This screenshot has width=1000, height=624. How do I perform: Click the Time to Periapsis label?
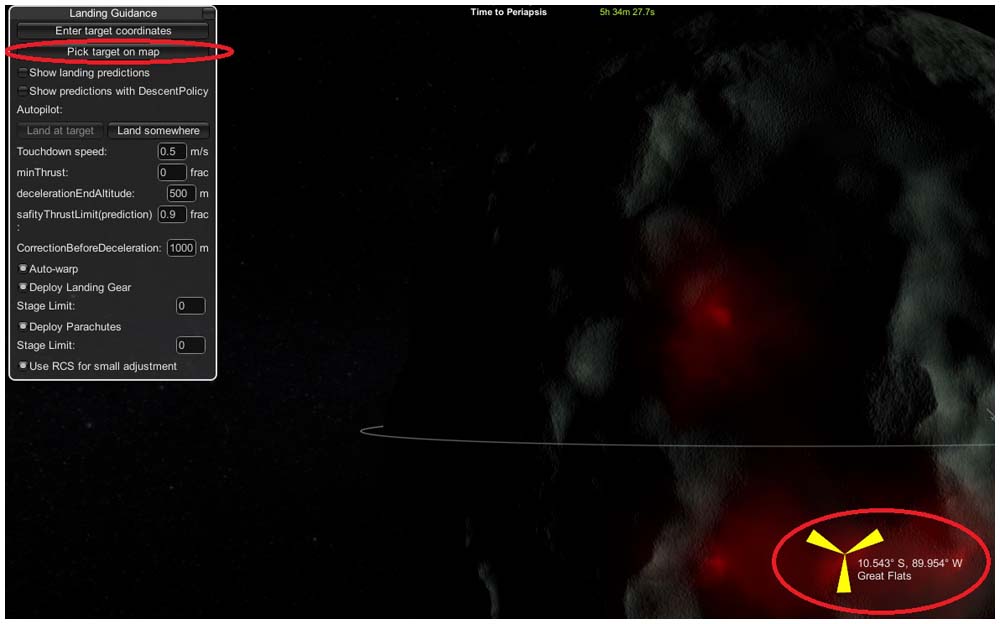pyautogui.click(x=508, y=11)
